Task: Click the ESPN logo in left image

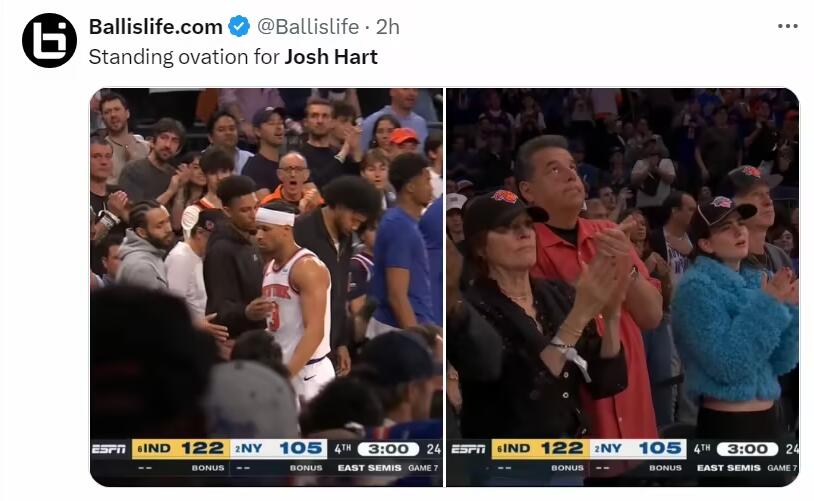Action: 109,449
